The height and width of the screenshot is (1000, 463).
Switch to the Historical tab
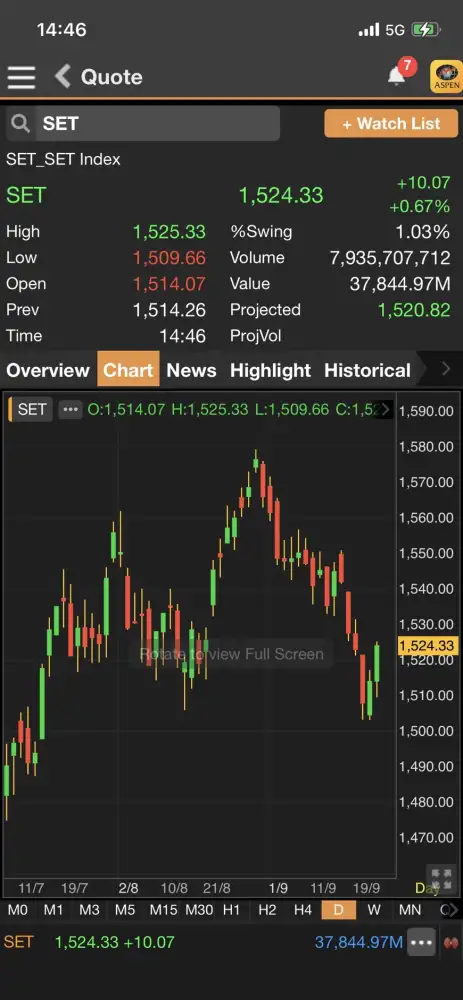click(x=367, y=370)
